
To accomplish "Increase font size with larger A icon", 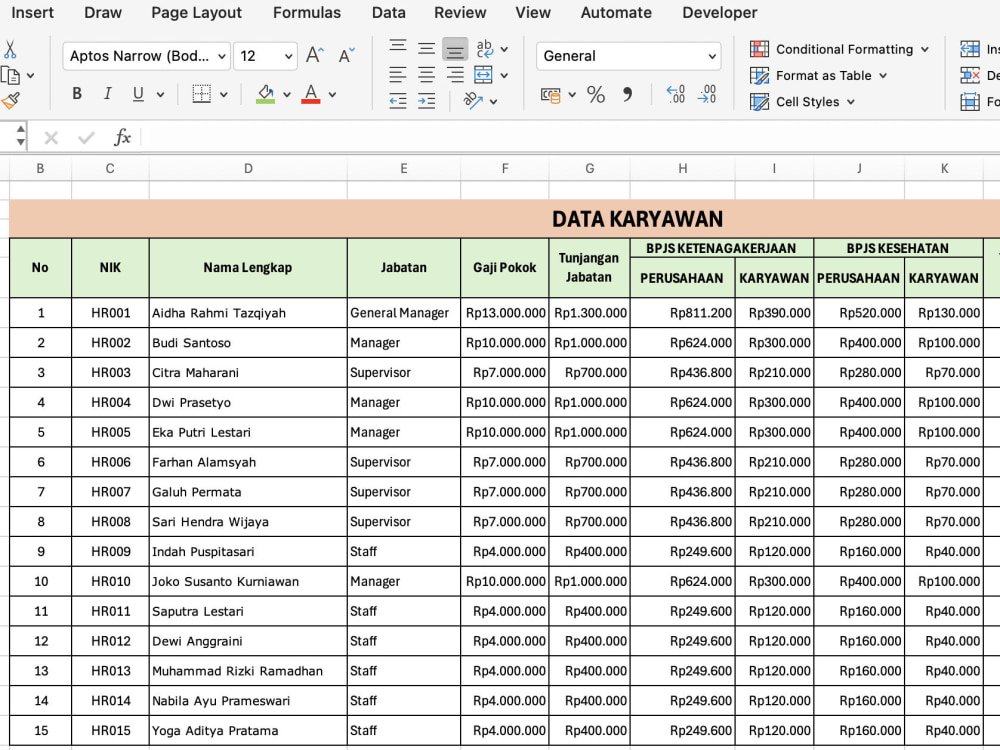I will tap(314, 55).
